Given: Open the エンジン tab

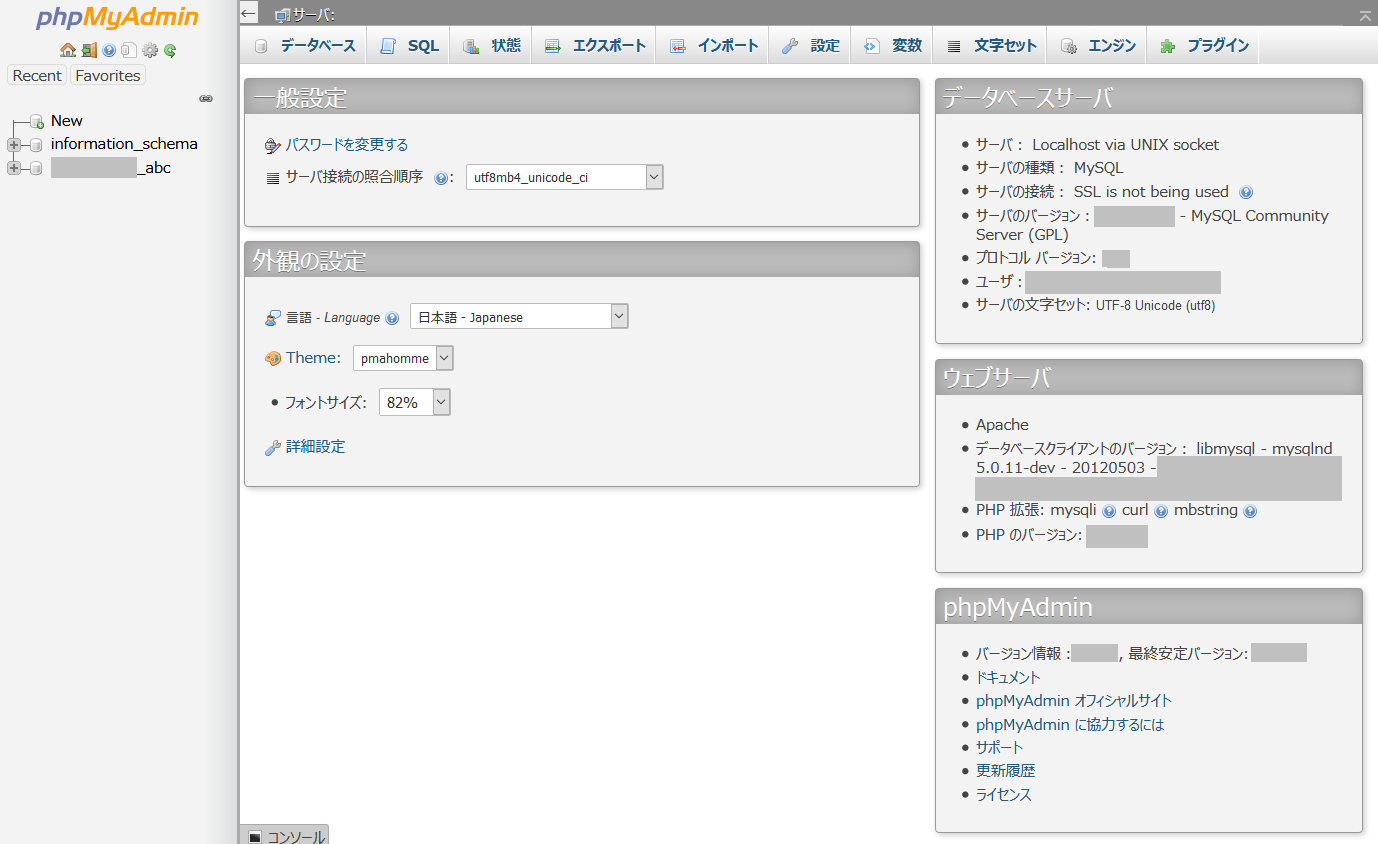Looking at the screenshot, I should tap(1098, 45).
